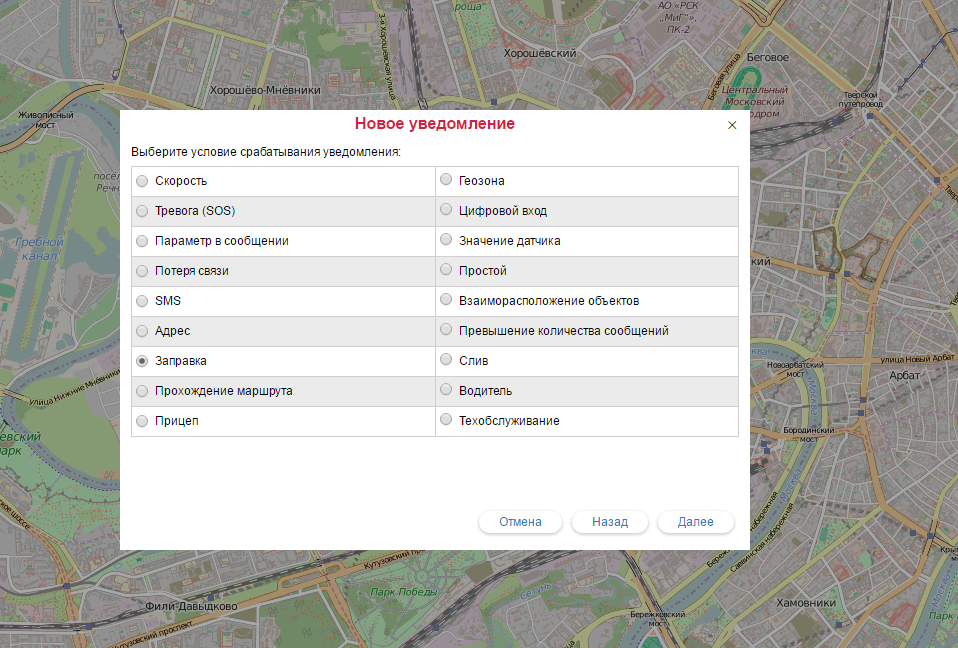
Task: Pick Взаиморасположение объектов condition
Action: [445, 301]
